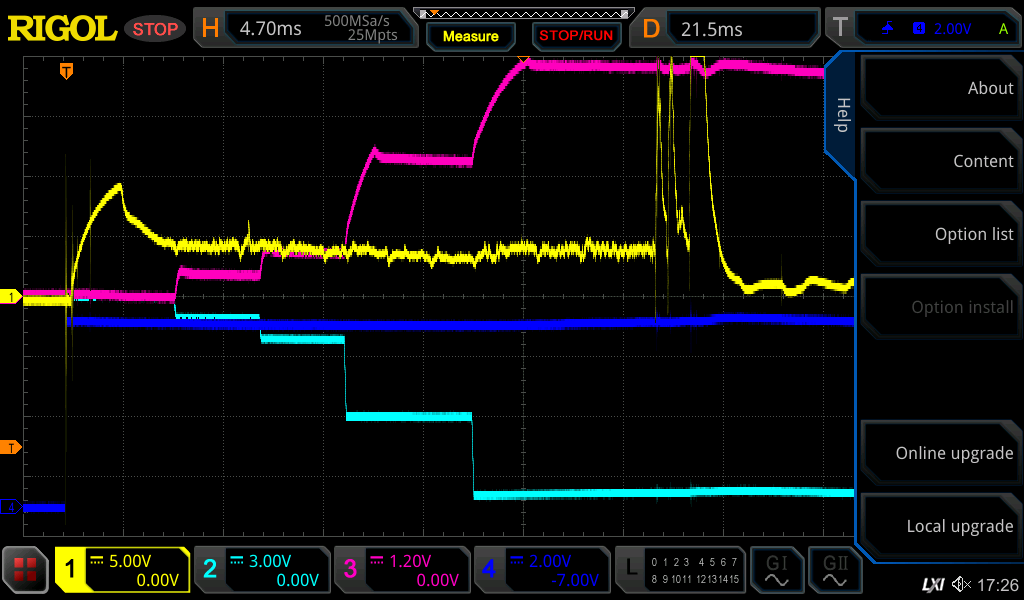Toggle channel 3 magenta 1.20V label
Image resolution: width=1024 pixels, height=600 pixels.
(x=402, y=570)
